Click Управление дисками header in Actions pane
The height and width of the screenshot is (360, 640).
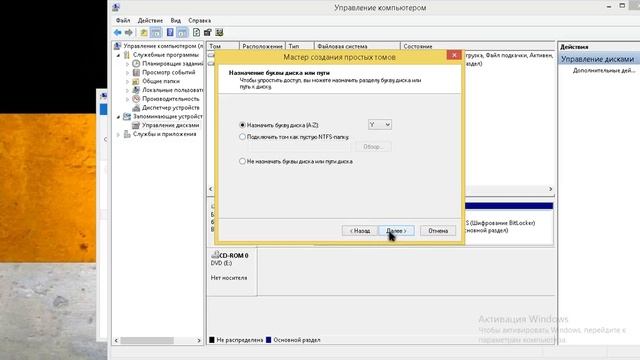tap(599, 59)
